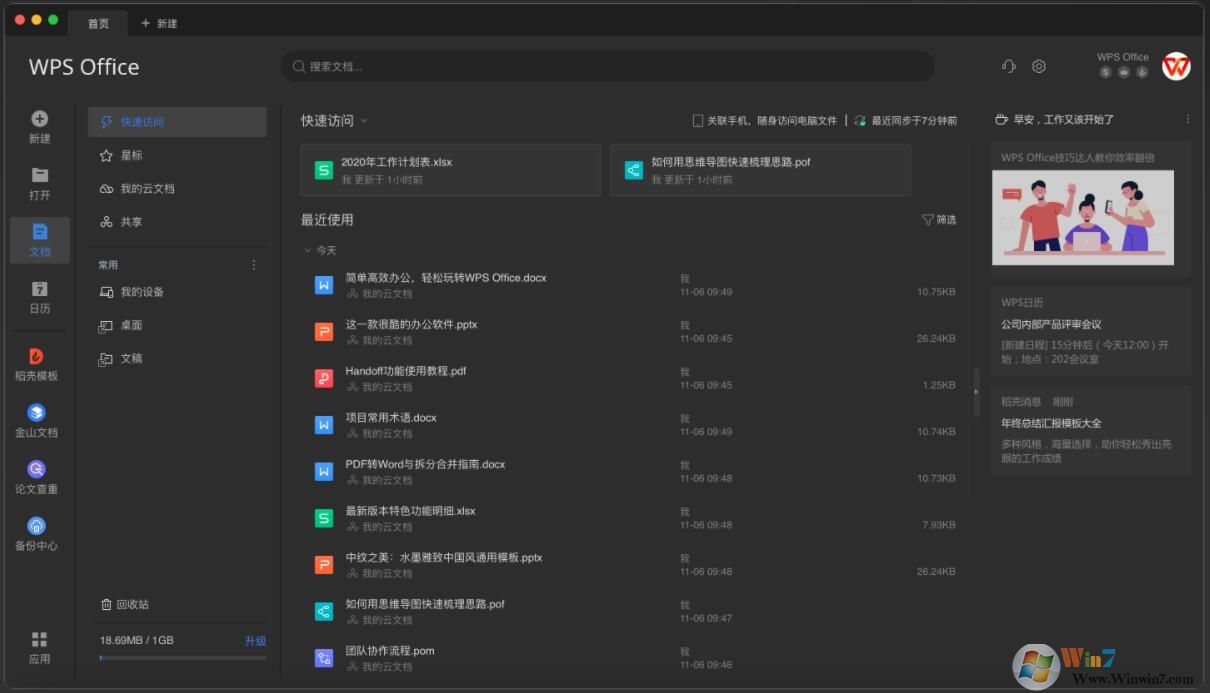Open the 打开 folder icon

[40, 175]
